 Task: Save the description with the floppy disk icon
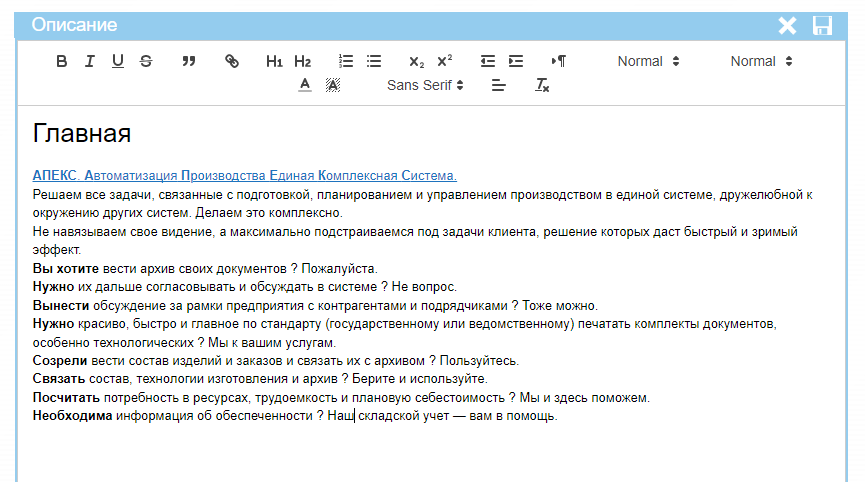click(822, 25)
